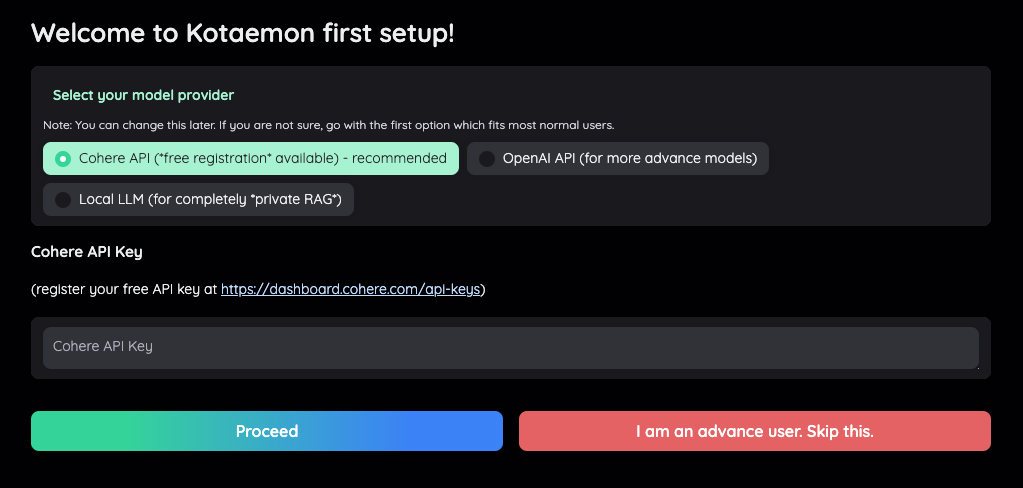Pick the Local LLM radio circle

(x=63, y=200)
